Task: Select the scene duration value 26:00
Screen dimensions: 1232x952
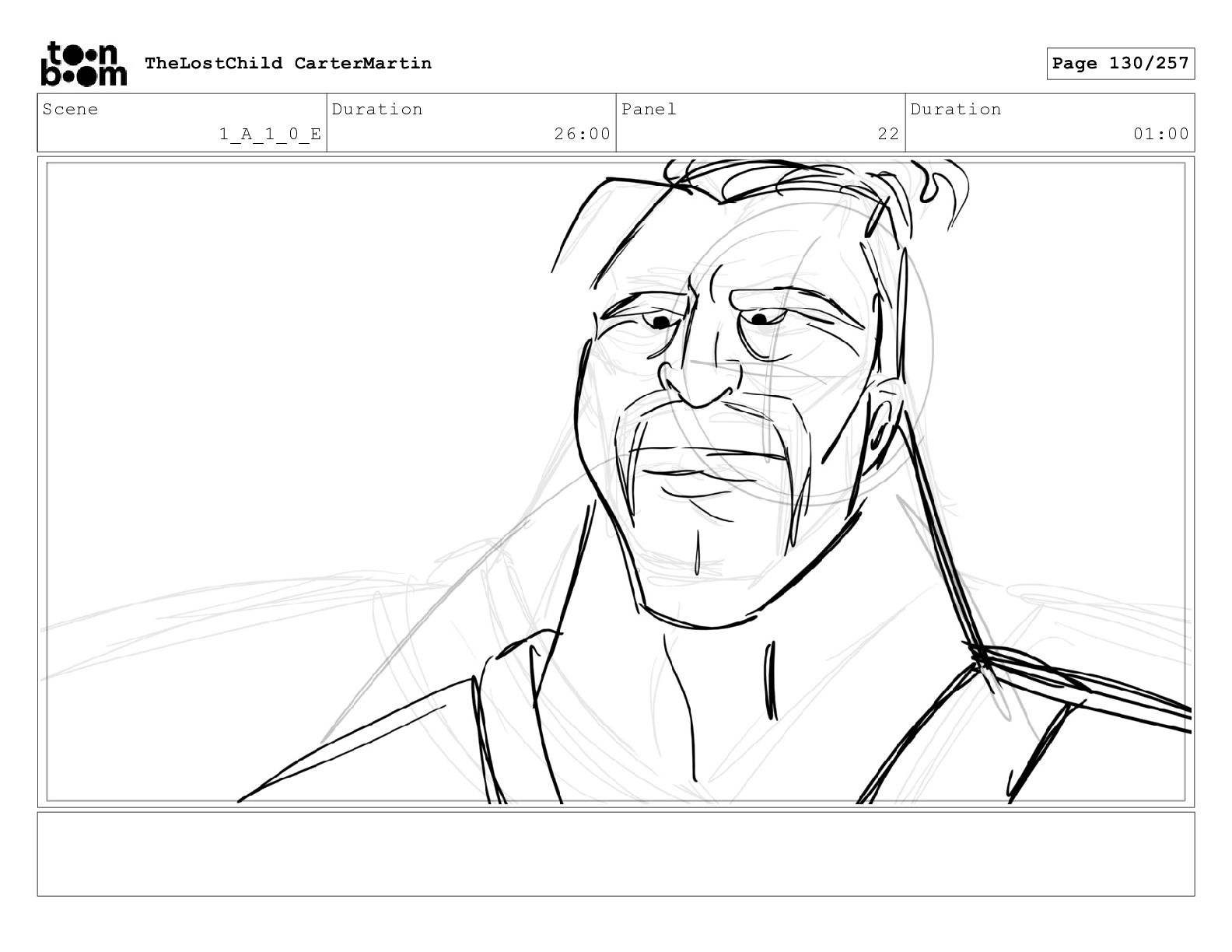Action: click(582, 135)
